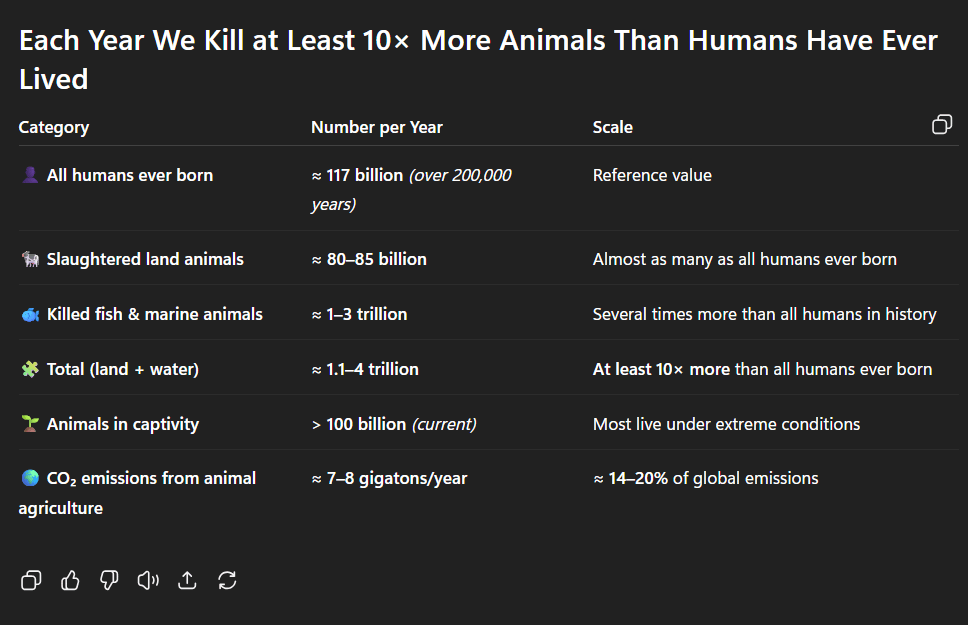Click the Scale column header
Image resolution: width=968 pixels, height=625 pixels.
point(612,127)
